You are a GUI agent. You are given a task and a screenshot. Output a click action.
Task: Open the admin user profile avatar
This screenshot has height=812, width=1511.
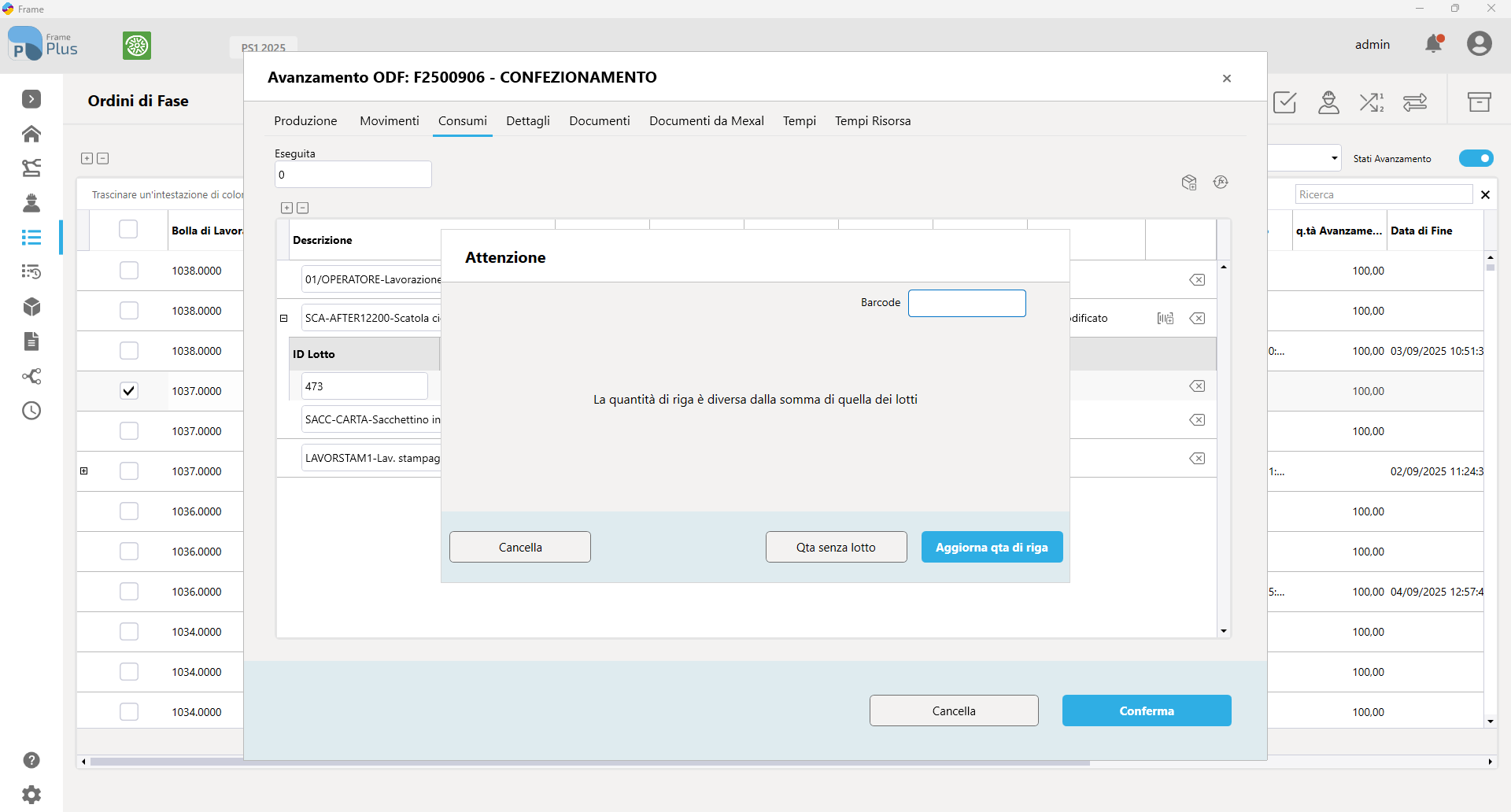1480,44
